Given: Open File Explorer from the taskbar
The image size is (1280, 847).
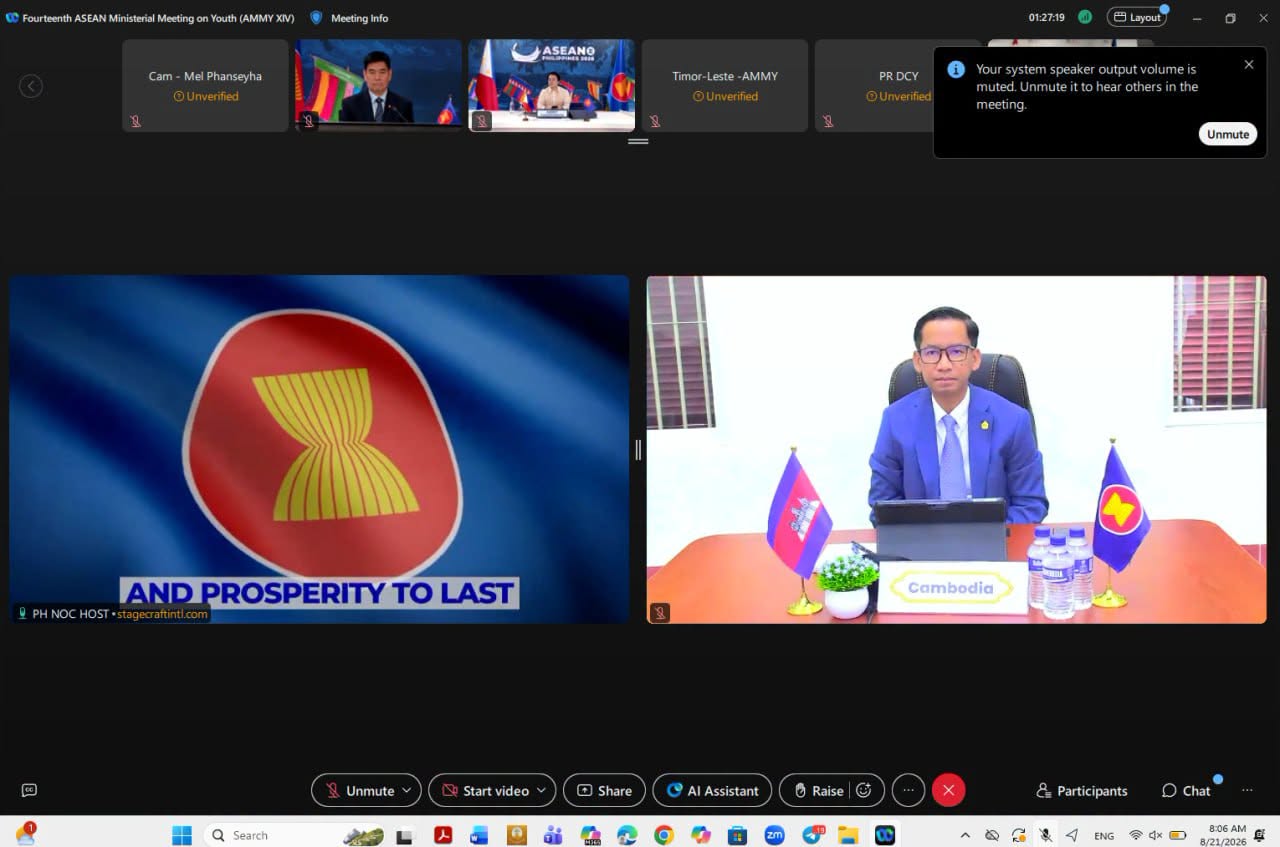Looking at the screenshot, I should click(x=848, y=835).
